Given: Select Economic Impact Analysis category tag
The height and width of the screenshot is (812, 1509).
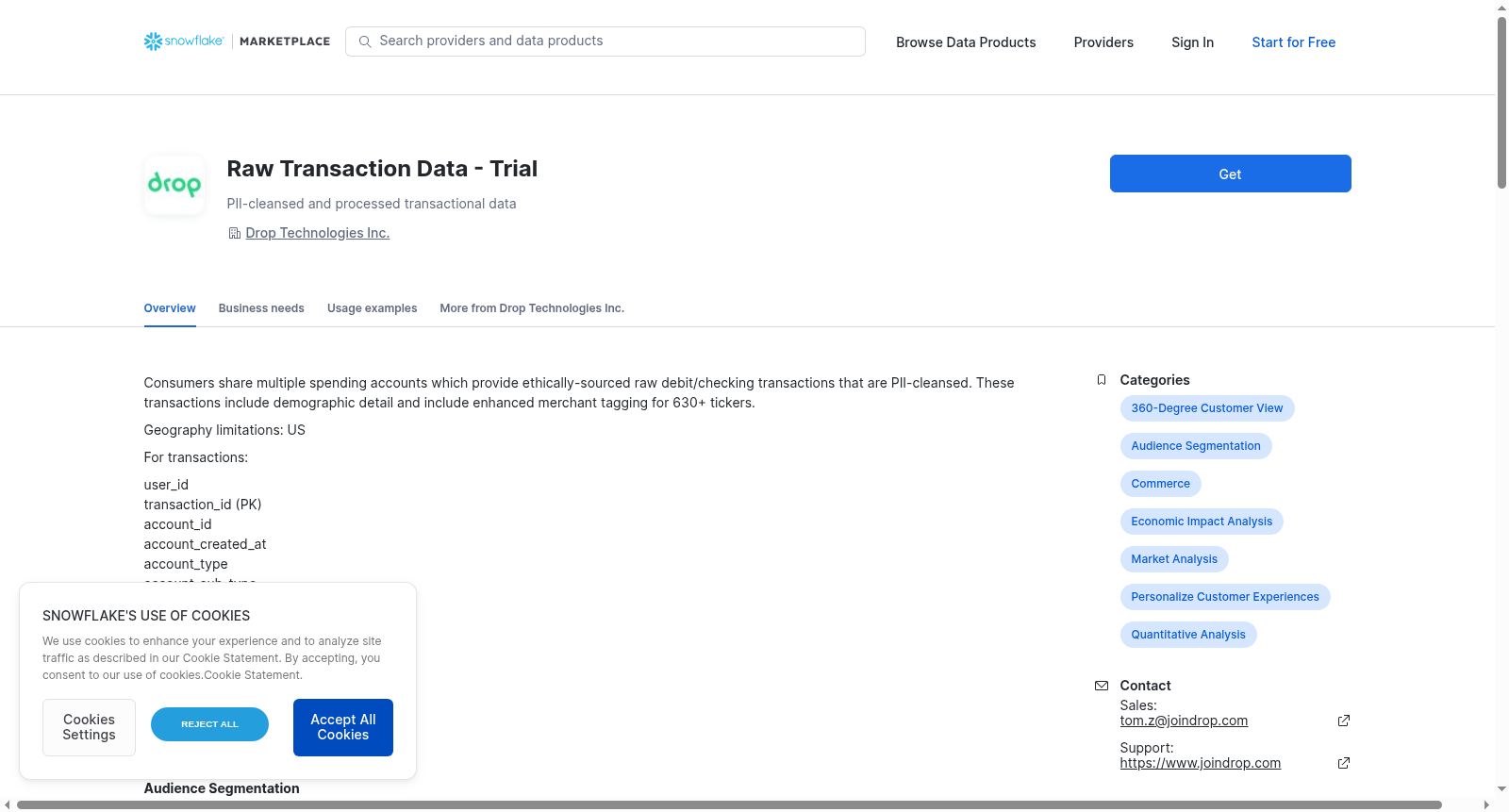Looking at the screenshot, I should click(1202, 522).
